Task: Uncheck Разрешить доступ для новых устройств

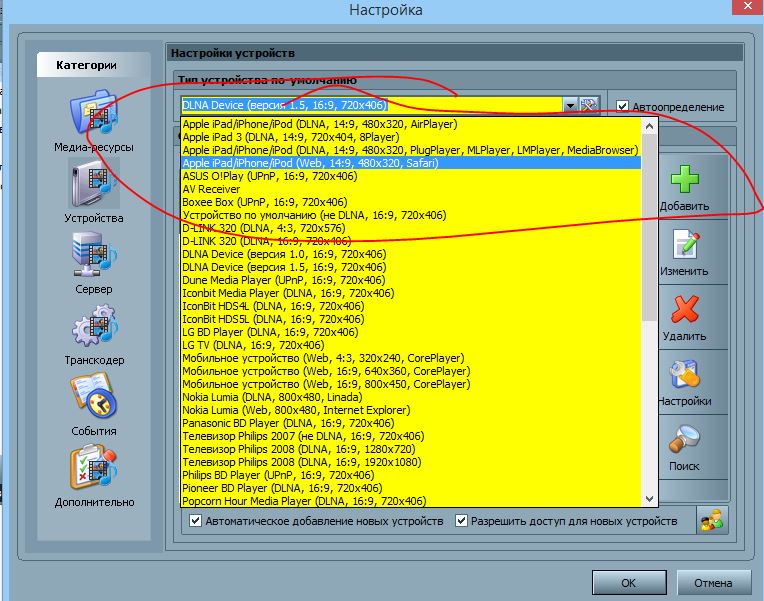Action: coord(462,521)
